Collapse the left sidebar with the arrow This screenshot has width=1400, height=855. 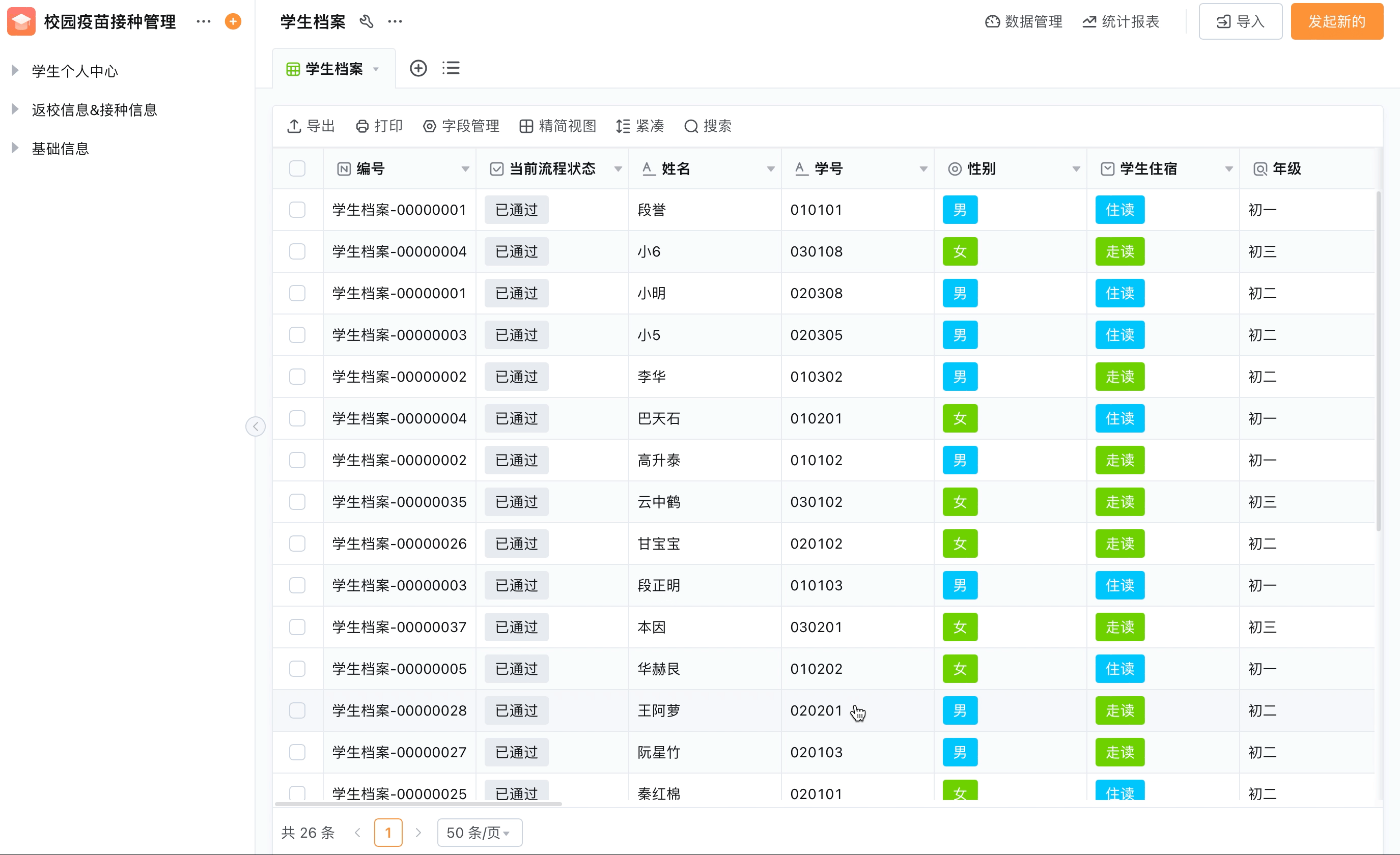point(256,426)
